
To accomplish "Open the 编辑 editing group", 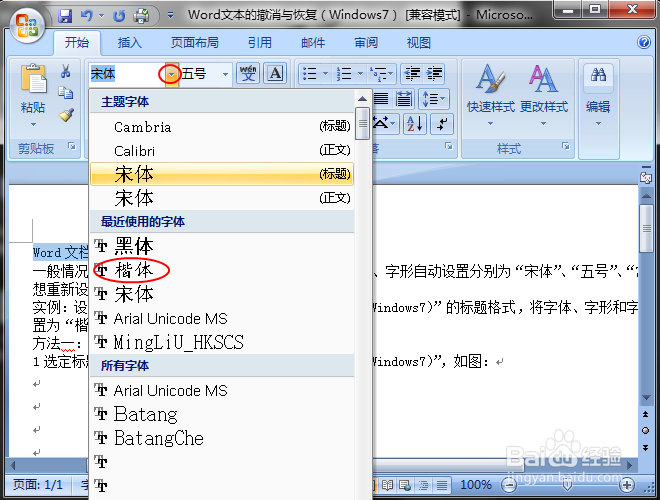I will tap(598, 95).
